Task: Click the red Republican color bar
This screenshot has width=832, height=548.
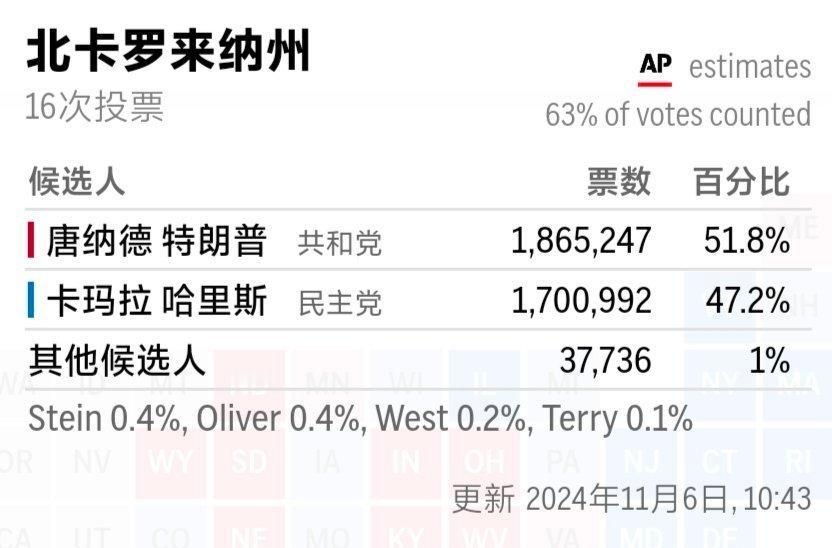Action: coord(31,240)
